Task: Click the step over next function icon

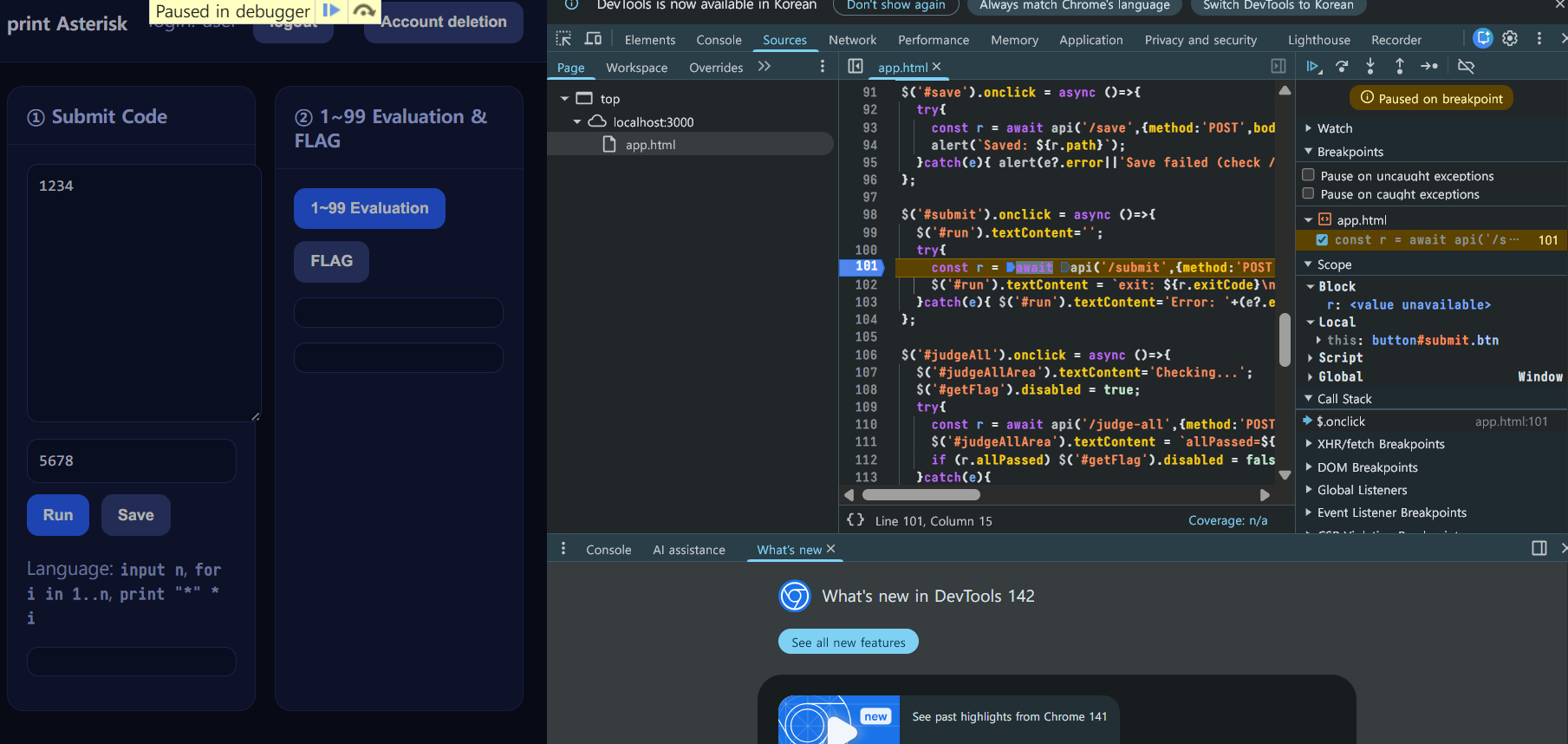Action: click(1342, 67)
